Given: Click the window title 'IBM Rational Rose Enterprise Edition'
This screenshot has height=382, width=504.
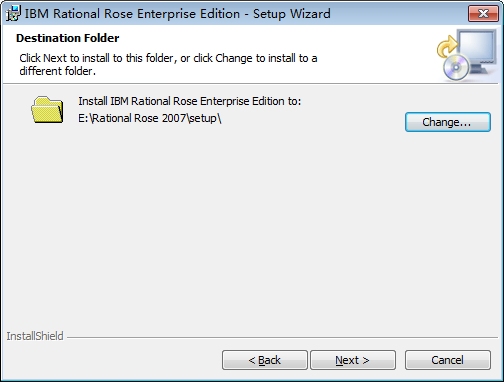Looking at the screenshot, I should pyautogui.click(x=132, y=14).
